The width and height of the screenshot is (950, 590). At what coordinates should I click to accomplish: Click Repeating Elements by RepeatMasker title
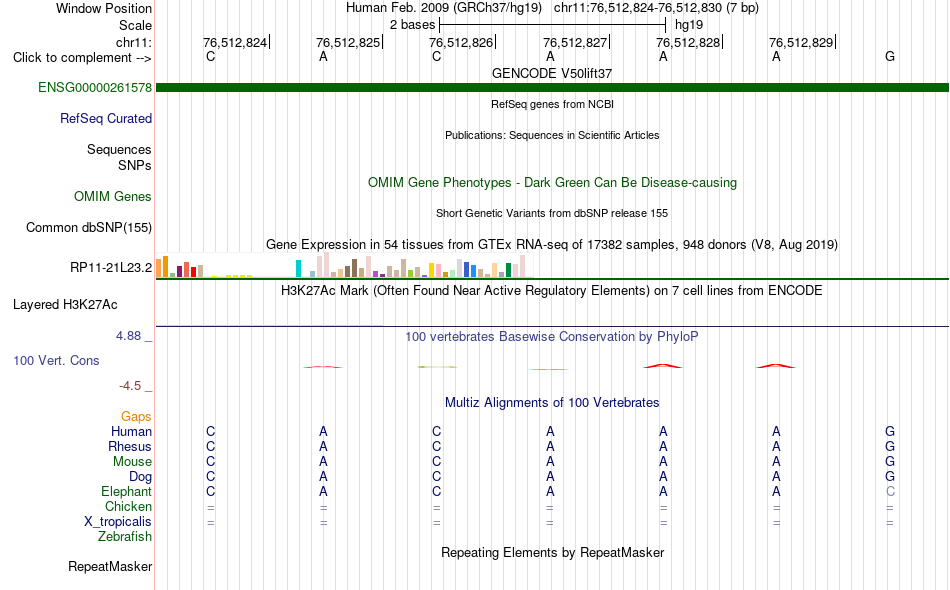[552, 552]
